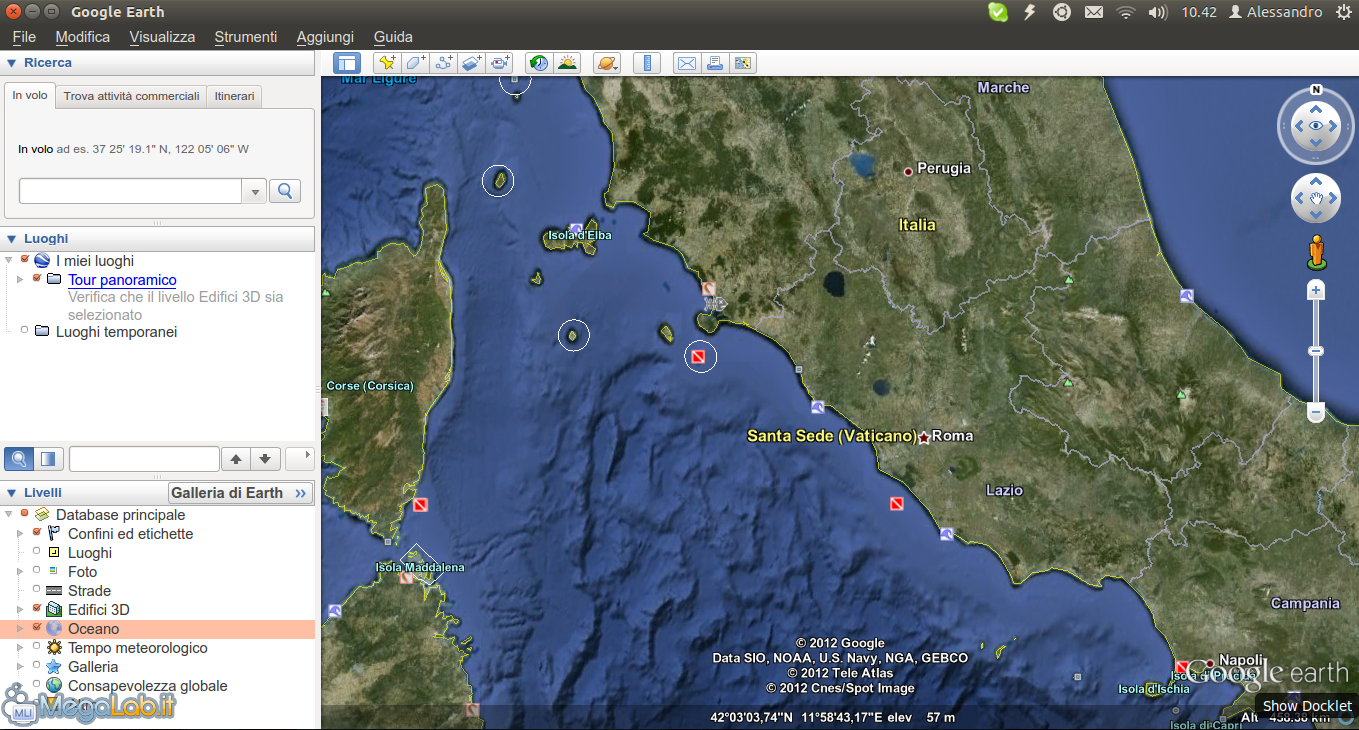This screenshot has width=1359, height=730.
Task: Select the ruler measuring tool
Action: 647,63
